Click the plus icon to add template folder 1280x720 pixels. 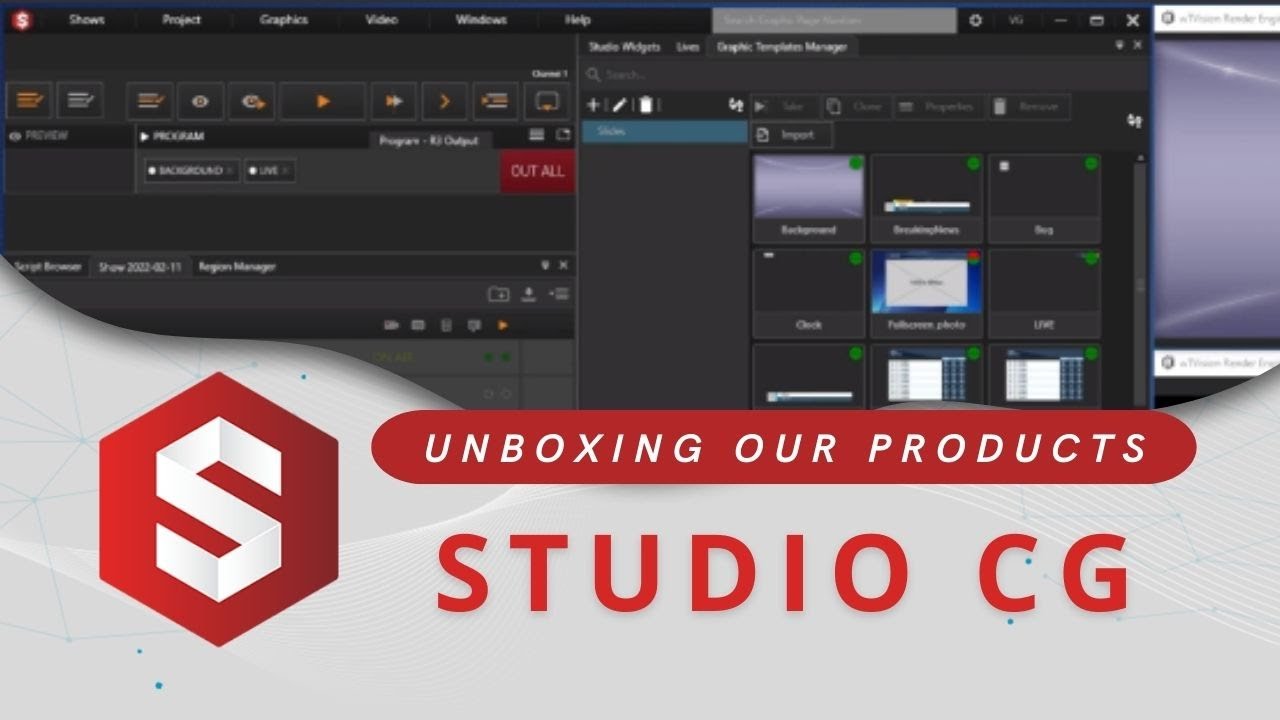pos(593,105)
